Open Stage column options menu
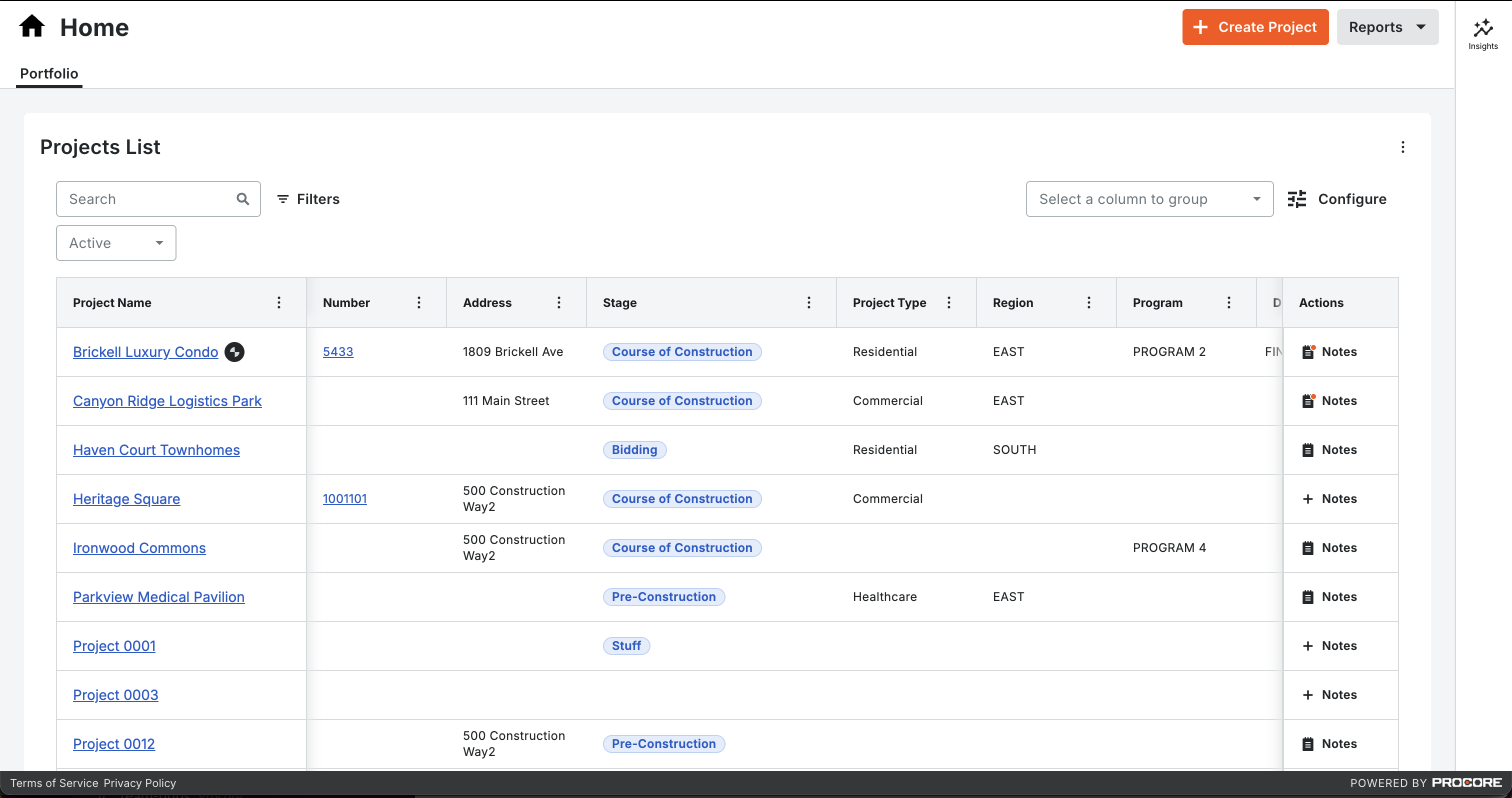1512x798 pixels. pyautogui.click(x=809, y=303)
